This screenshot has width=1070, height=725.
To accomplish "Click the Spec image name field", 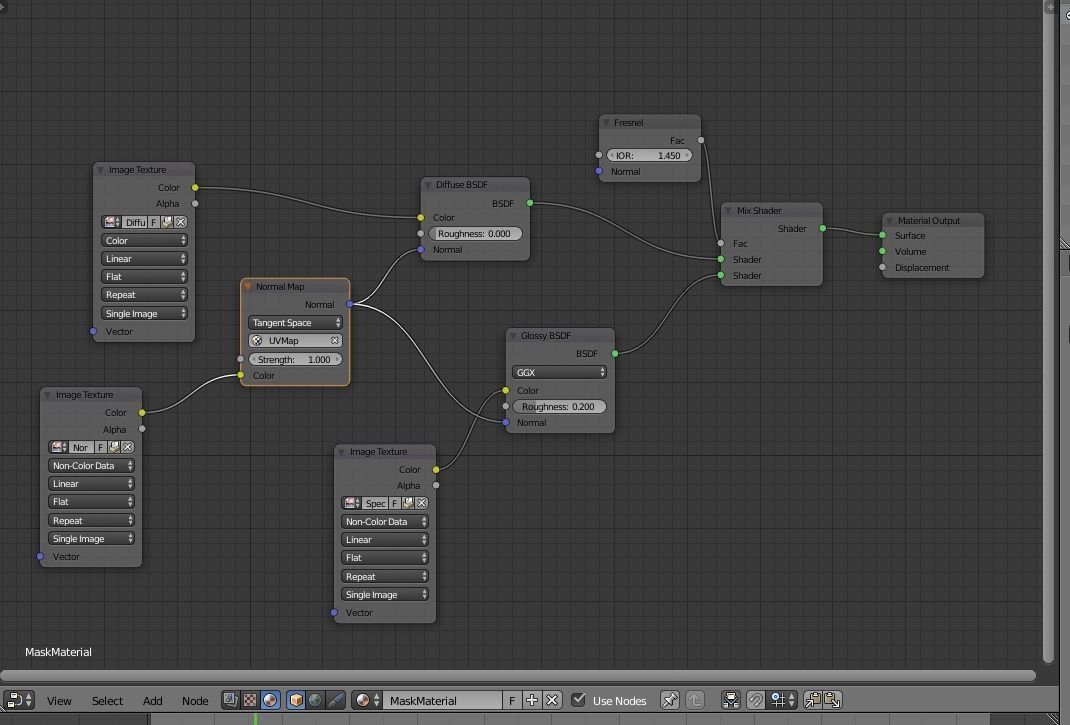I will [x=375, y=503].
